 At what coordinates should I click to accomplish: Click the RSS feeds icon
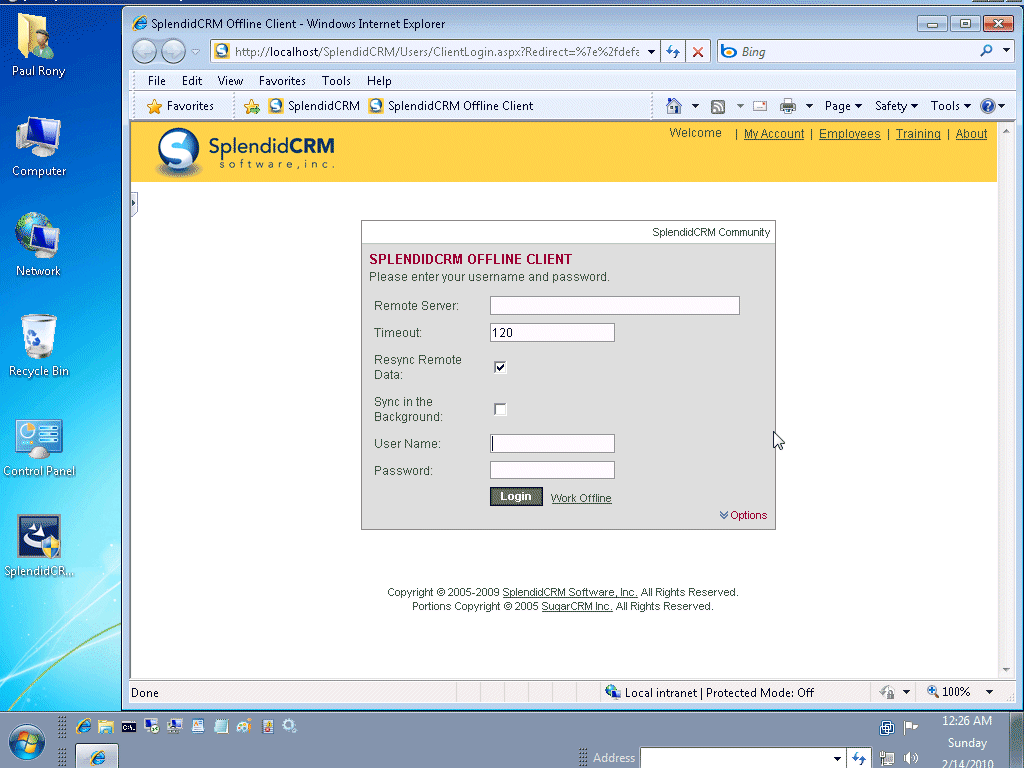[x=718, y=106]
